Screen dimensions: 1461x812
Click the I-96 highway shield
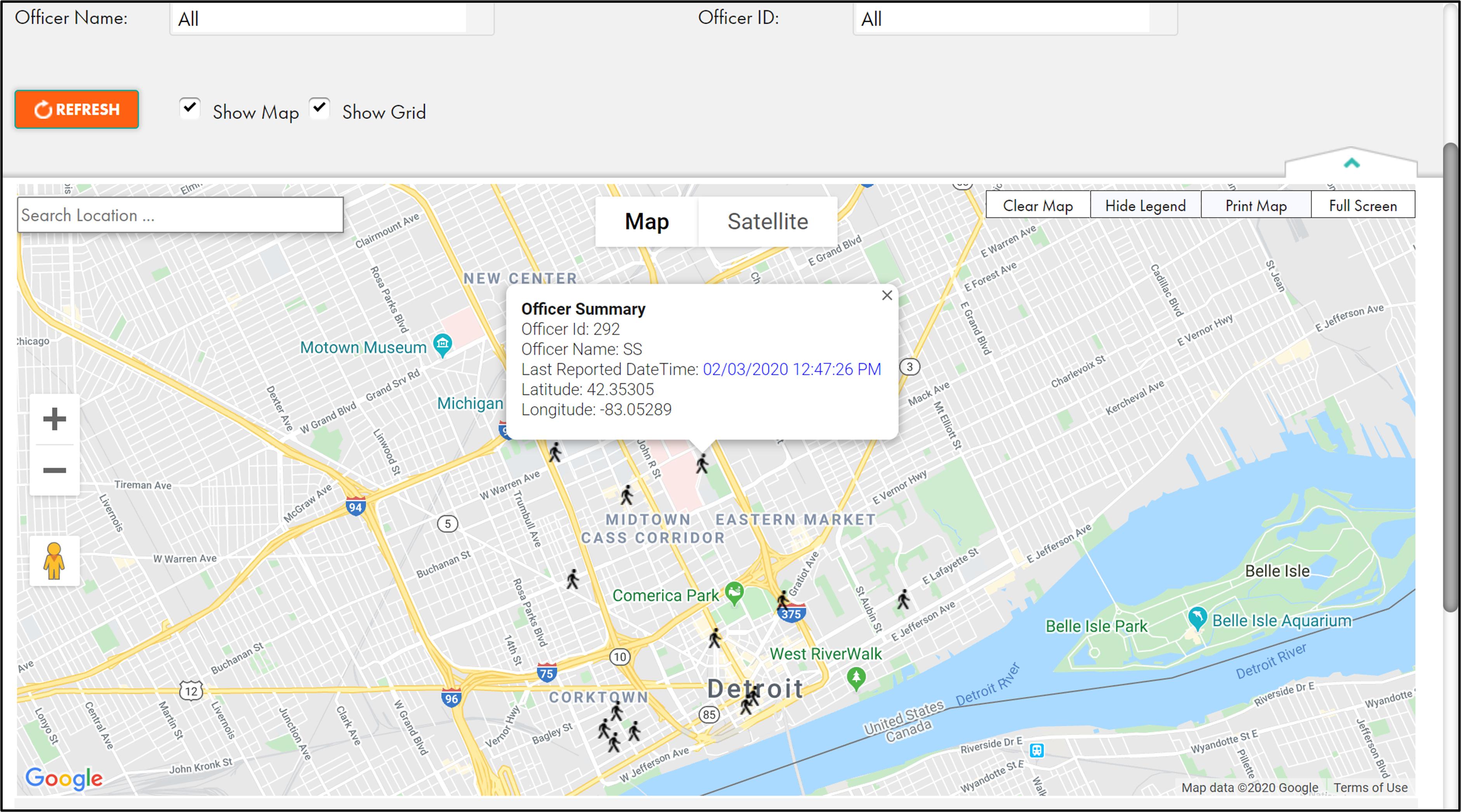coord(451,698)
